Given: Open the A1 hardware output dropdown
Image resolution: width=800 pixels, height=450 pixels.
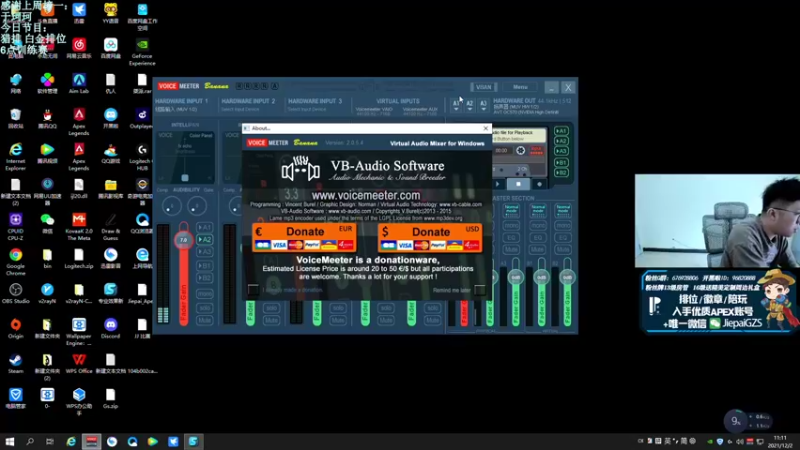Looking at the screenshot, I should coord(456,105).
